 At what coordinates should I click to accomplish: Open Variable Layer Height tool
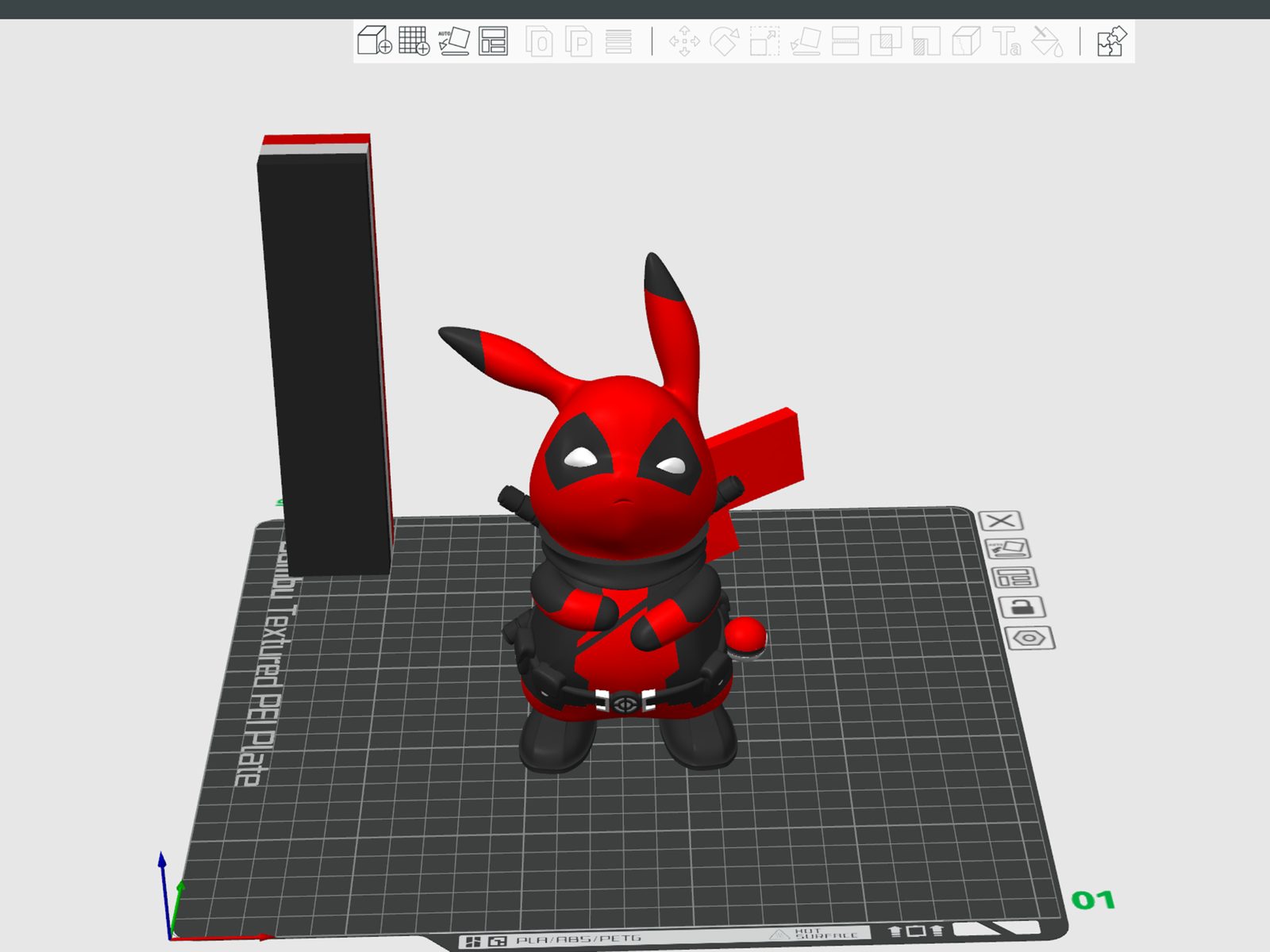[618, 40]
